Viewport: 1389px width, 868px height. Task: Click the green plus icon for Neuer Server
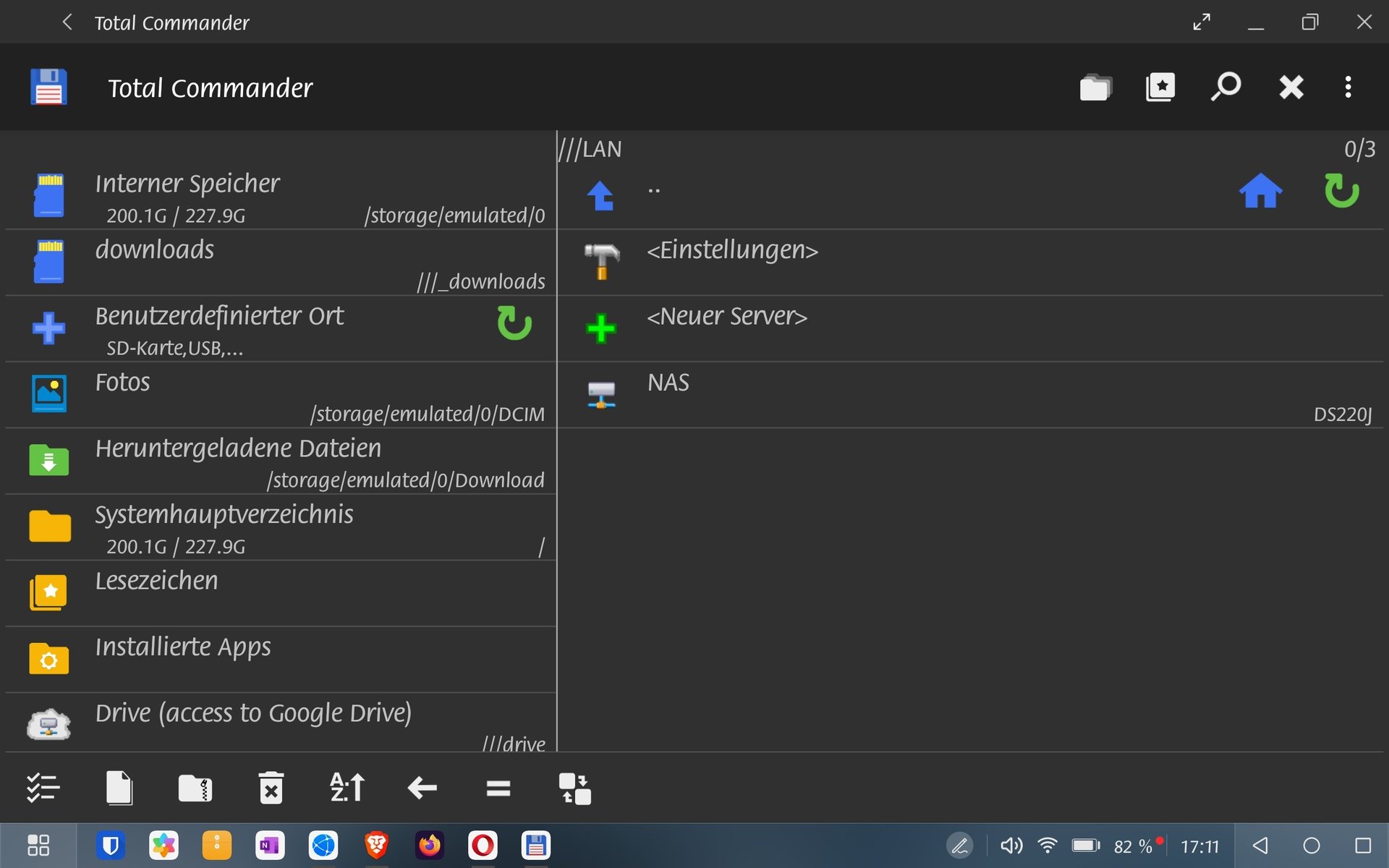(x=600, y=328)
